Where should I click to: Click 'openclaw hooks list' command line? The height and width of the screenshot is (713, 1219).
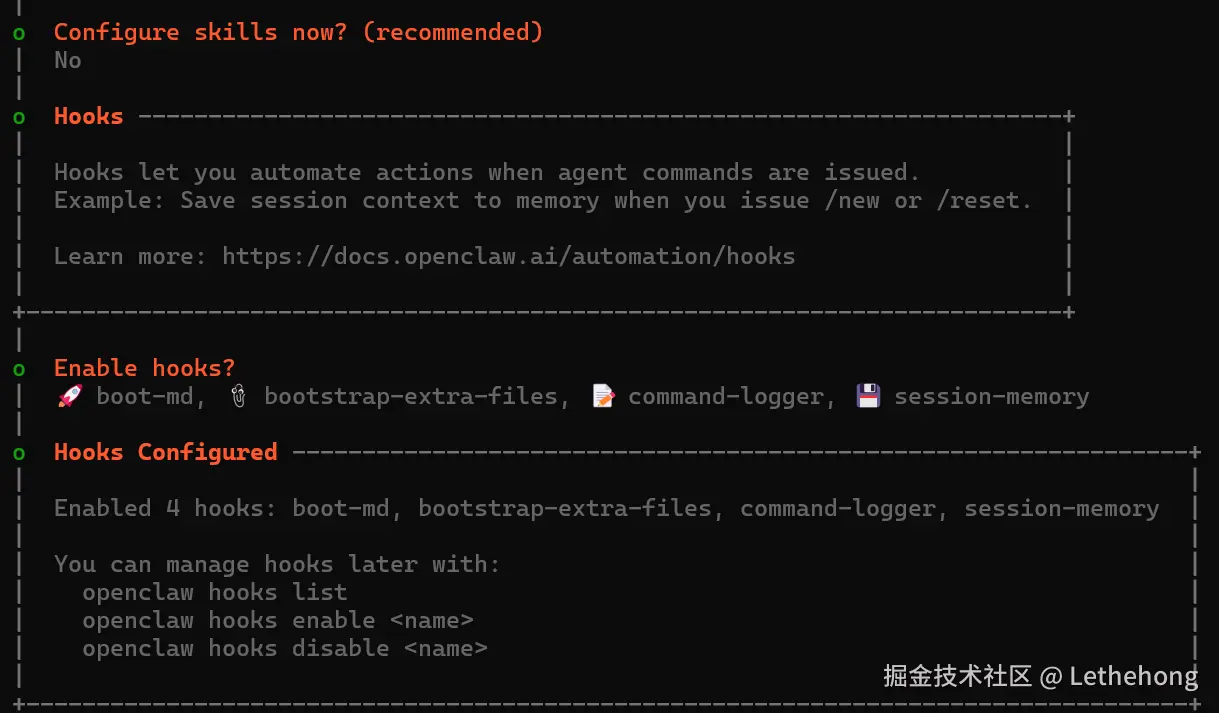tap(214, 592)
